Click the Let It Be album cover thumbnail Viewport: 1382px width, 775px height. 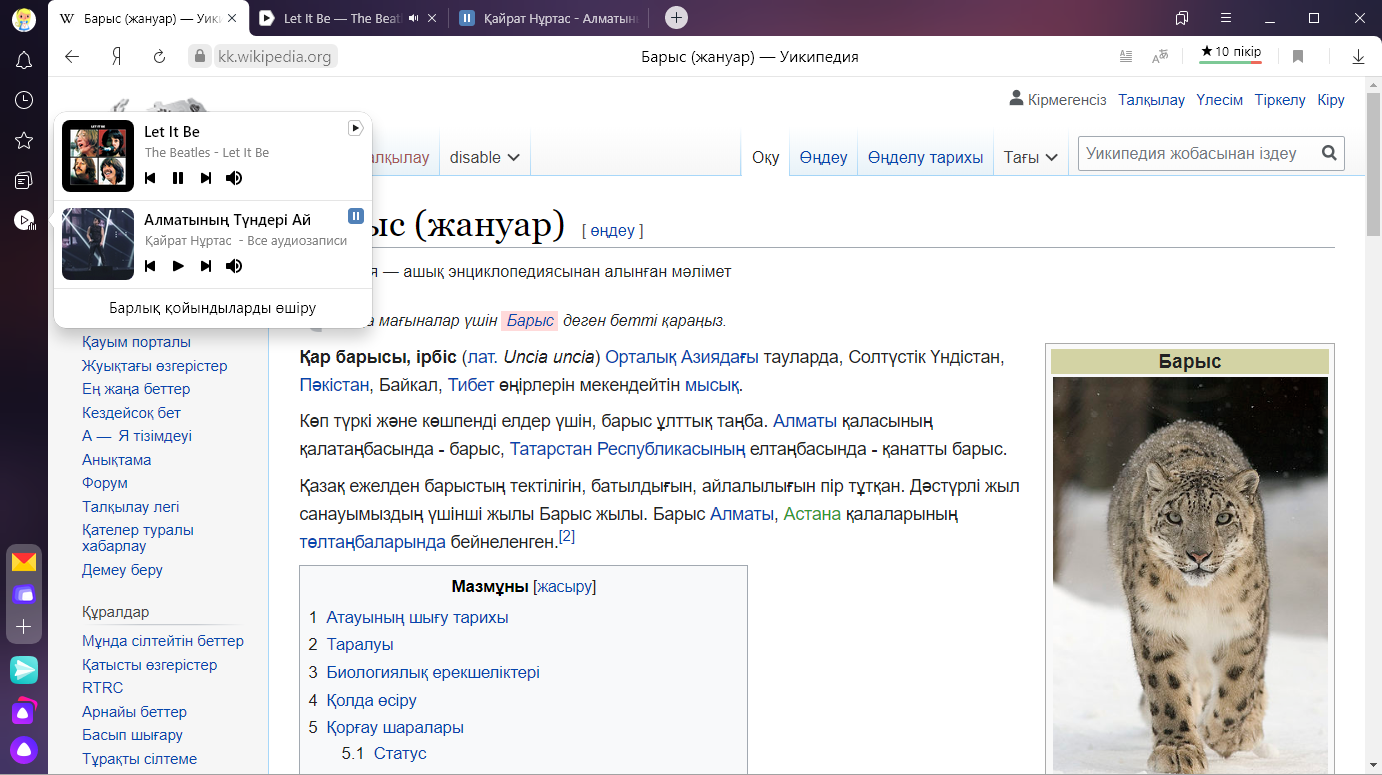[98, 156]
